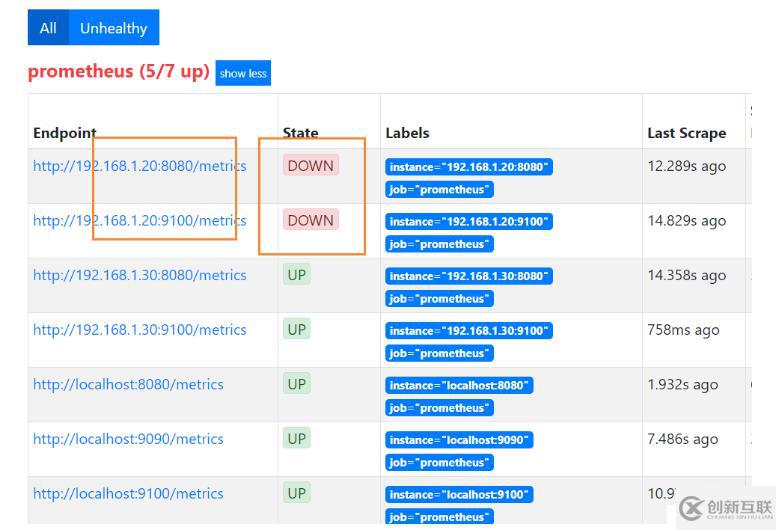Open http://192.168.1.20:8080/metrics endpoint link
This screenshot has height=530, width=776.
pyautogui.click(x=140, y=166)
